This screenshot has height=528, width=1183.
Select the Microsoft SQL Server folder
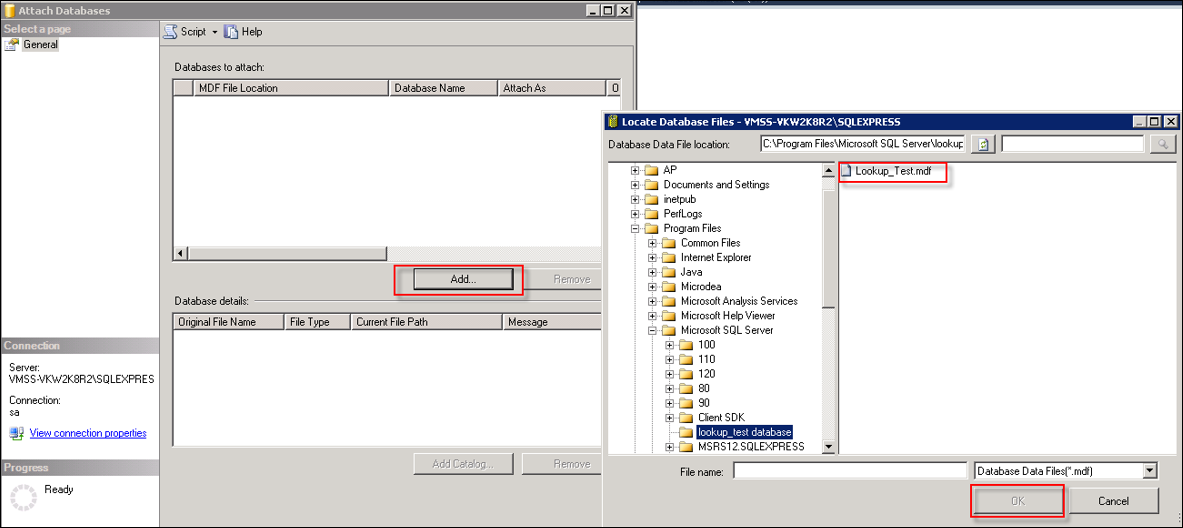(727, 330)
